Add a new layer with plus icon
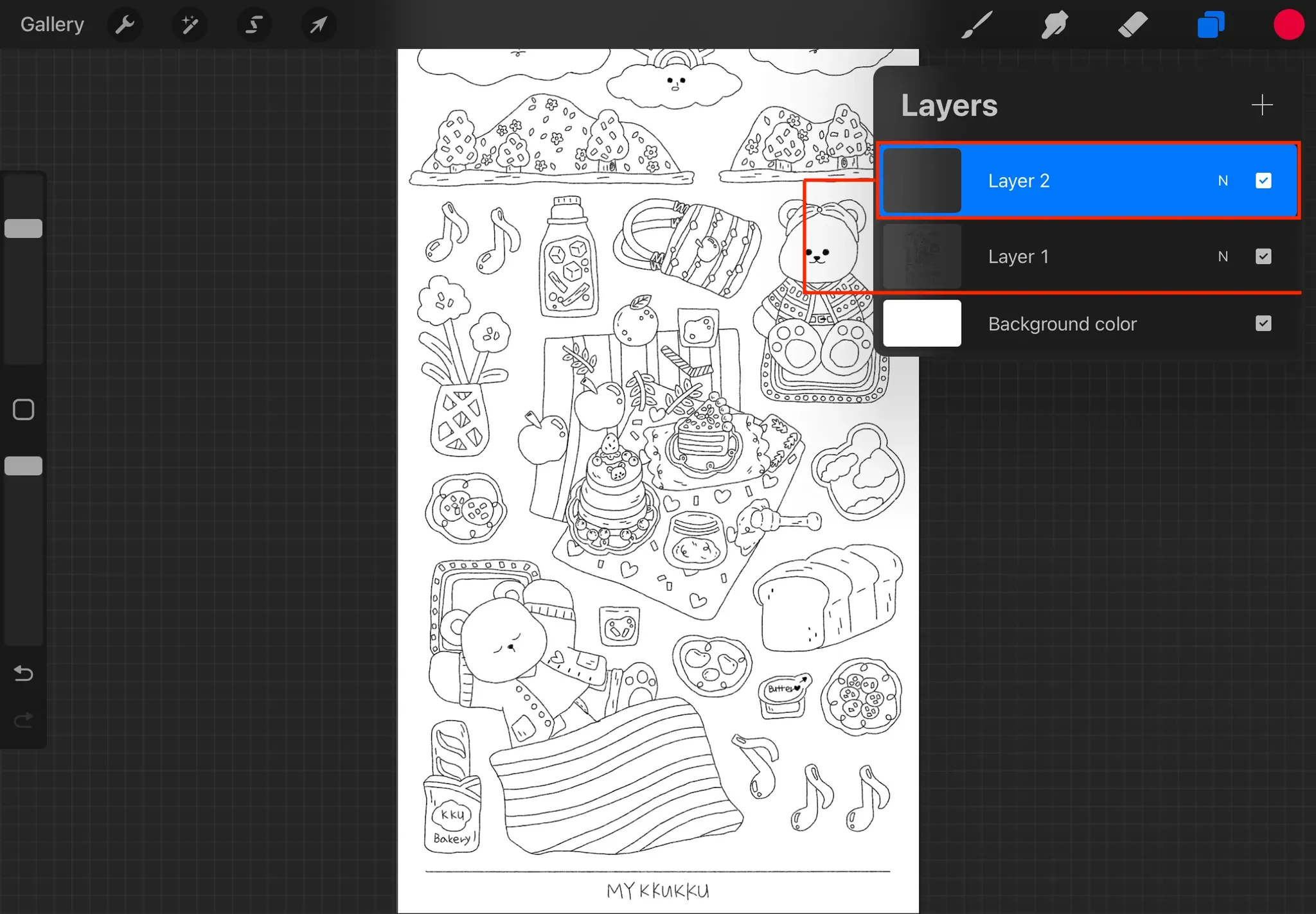Screen dimensions: 1316x914 [1262, 105]
